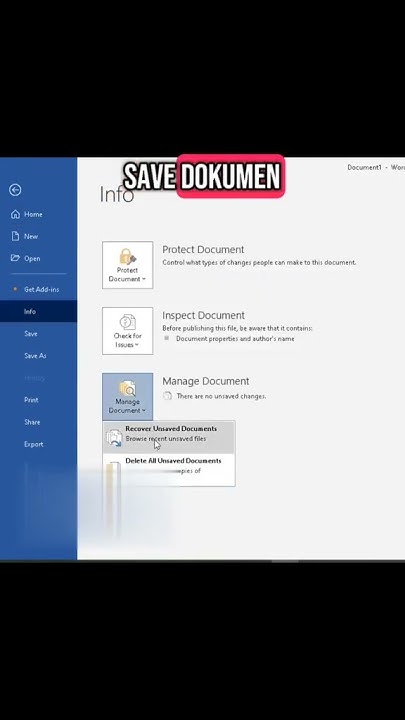
Task: Click the Recover Unsaved Documents file icon
Action: click(114, 438)
